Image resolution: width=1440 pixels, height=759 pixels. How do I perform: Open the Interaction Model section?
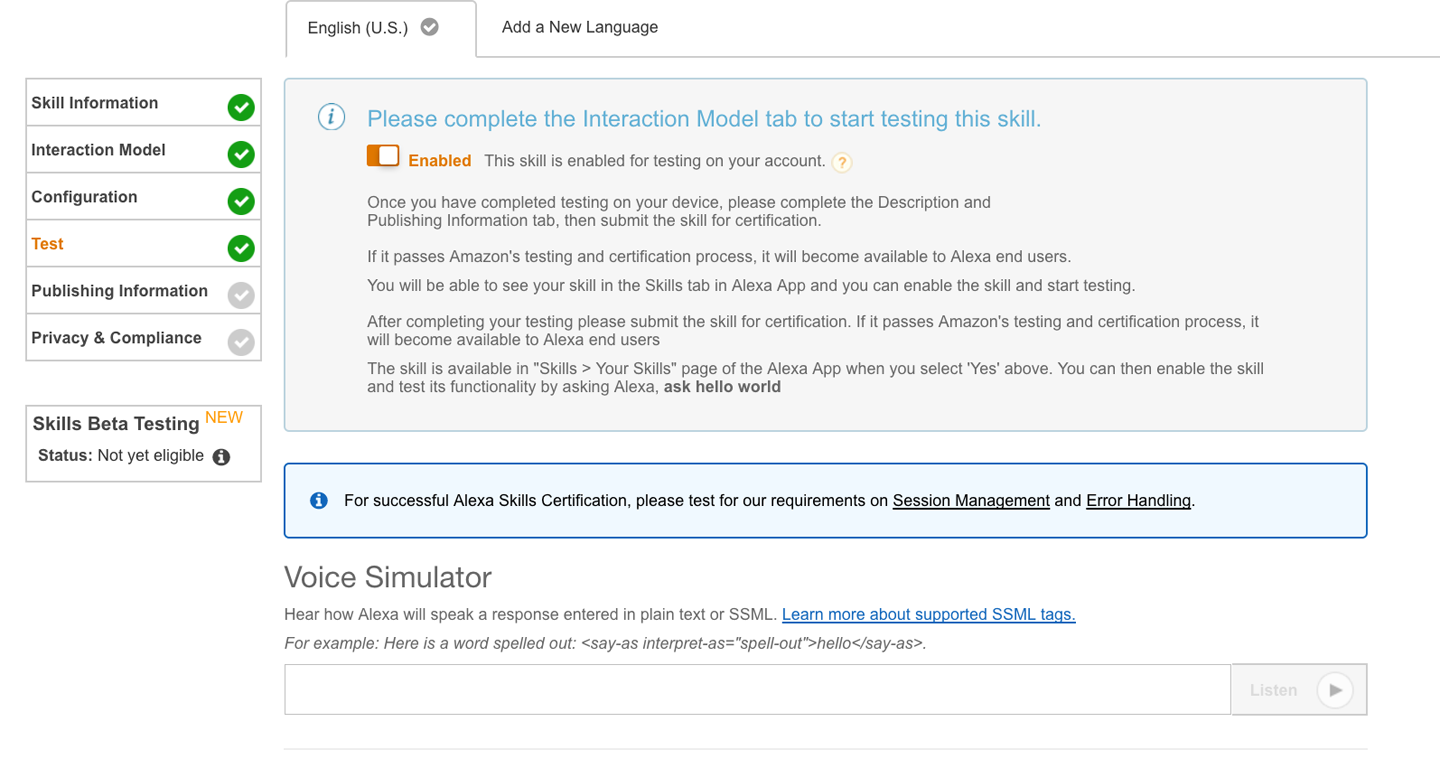pos(98,150)
